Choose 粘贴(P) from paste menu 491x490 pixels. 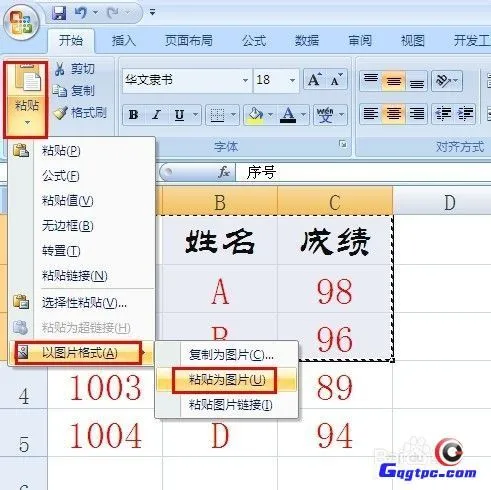[82, 151]
